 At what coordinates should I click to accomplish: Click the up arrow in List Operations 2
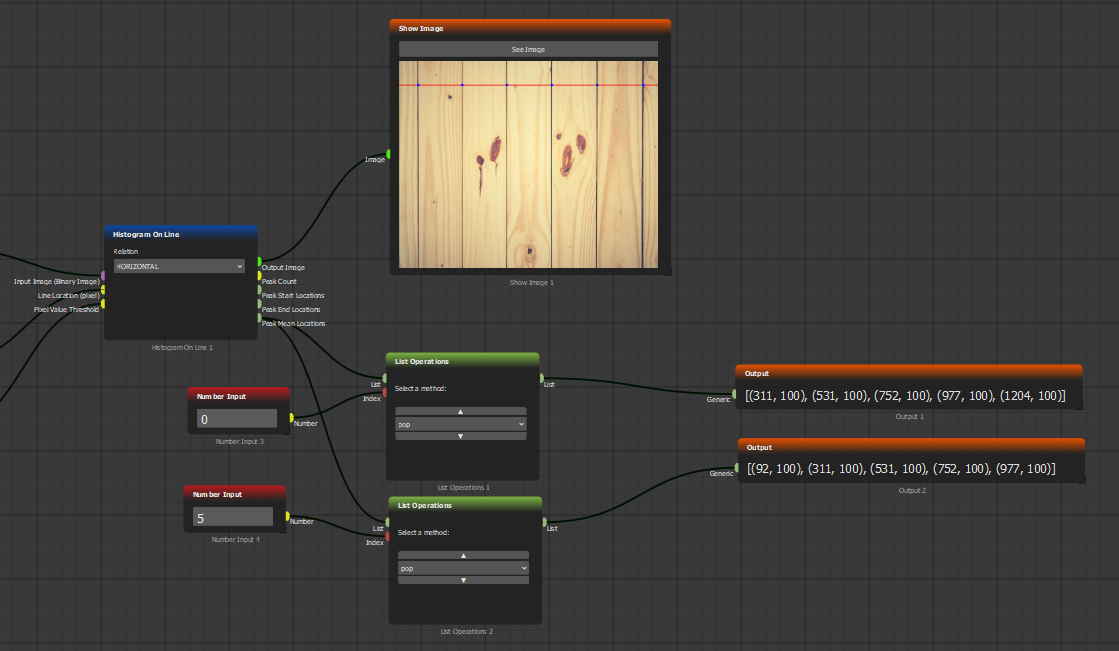pos(463,555)
